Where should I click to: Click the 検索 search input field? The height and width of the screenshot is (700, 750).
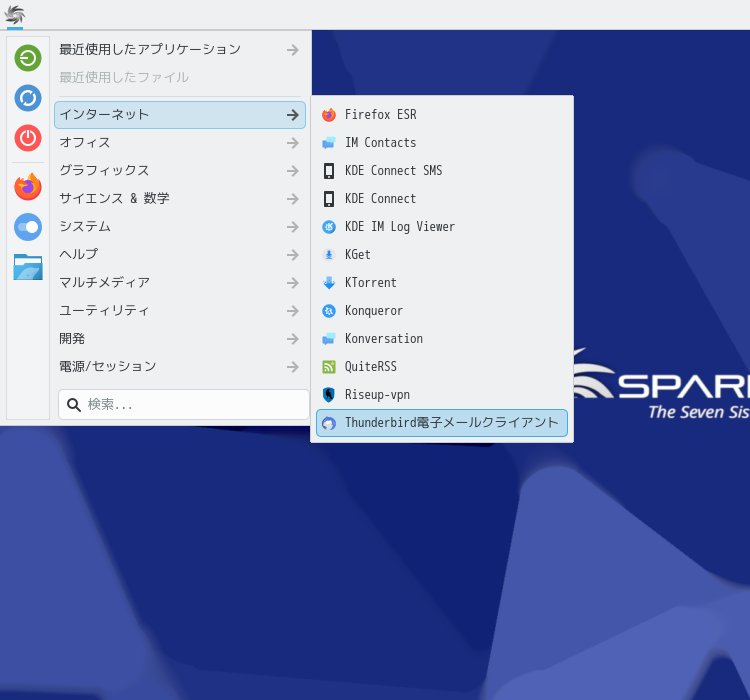coord(184,405)
